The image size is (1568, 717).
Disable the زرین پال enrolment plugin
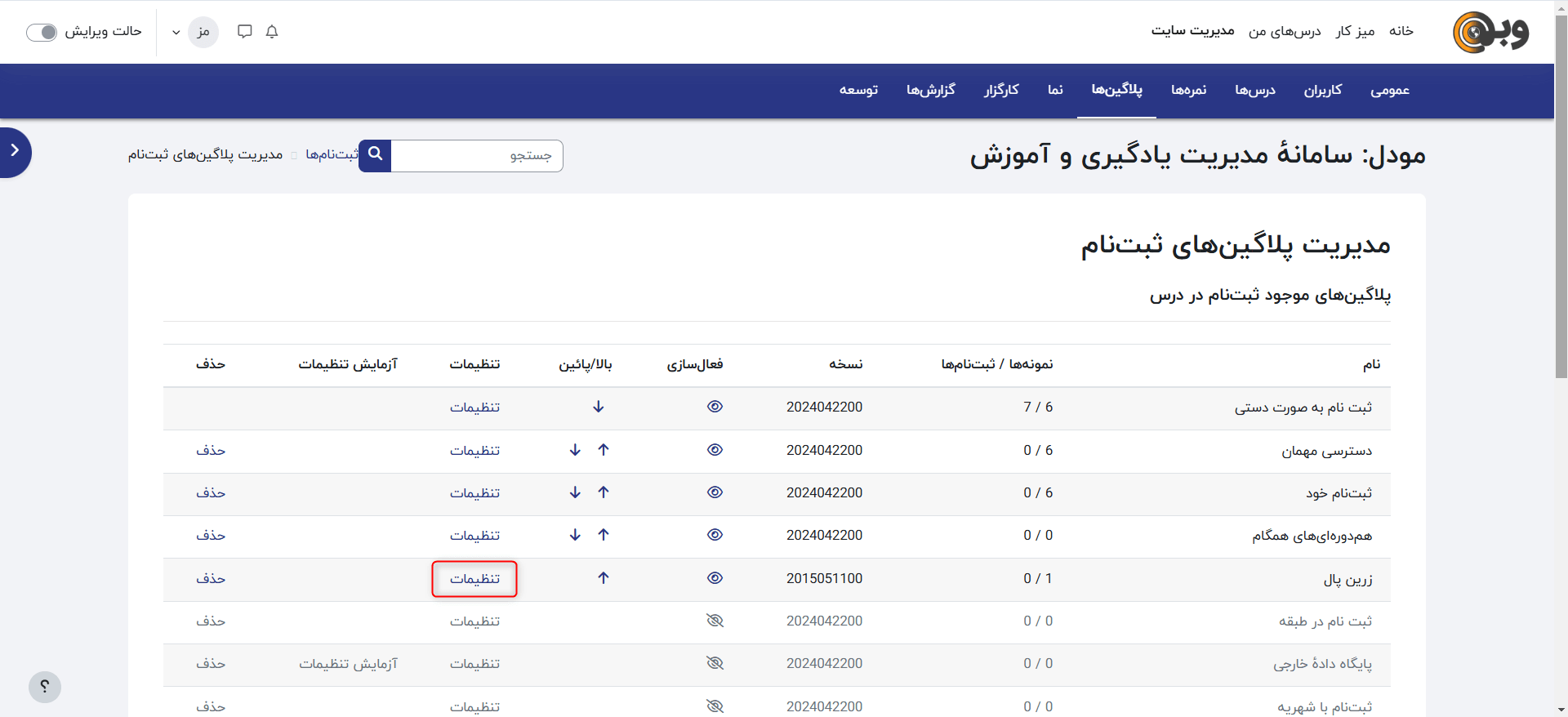[x=715, y=578]
